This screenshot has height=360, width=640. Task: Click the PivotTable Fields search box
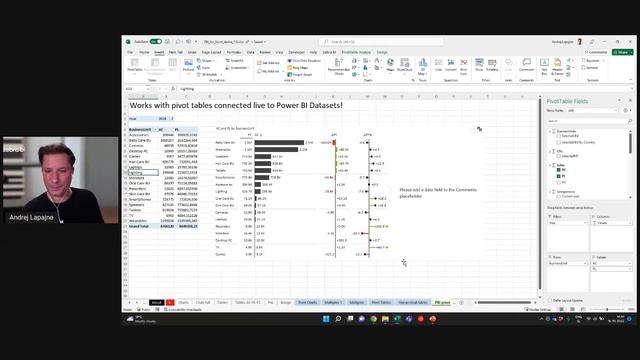pyautogui.click(x=589, y=121)
